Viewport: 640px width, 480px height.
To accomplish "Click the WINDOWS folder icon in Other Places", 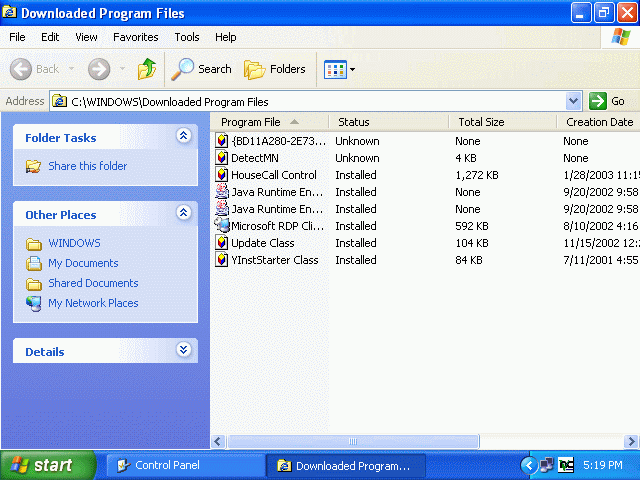I will click(x=34, y=244).
